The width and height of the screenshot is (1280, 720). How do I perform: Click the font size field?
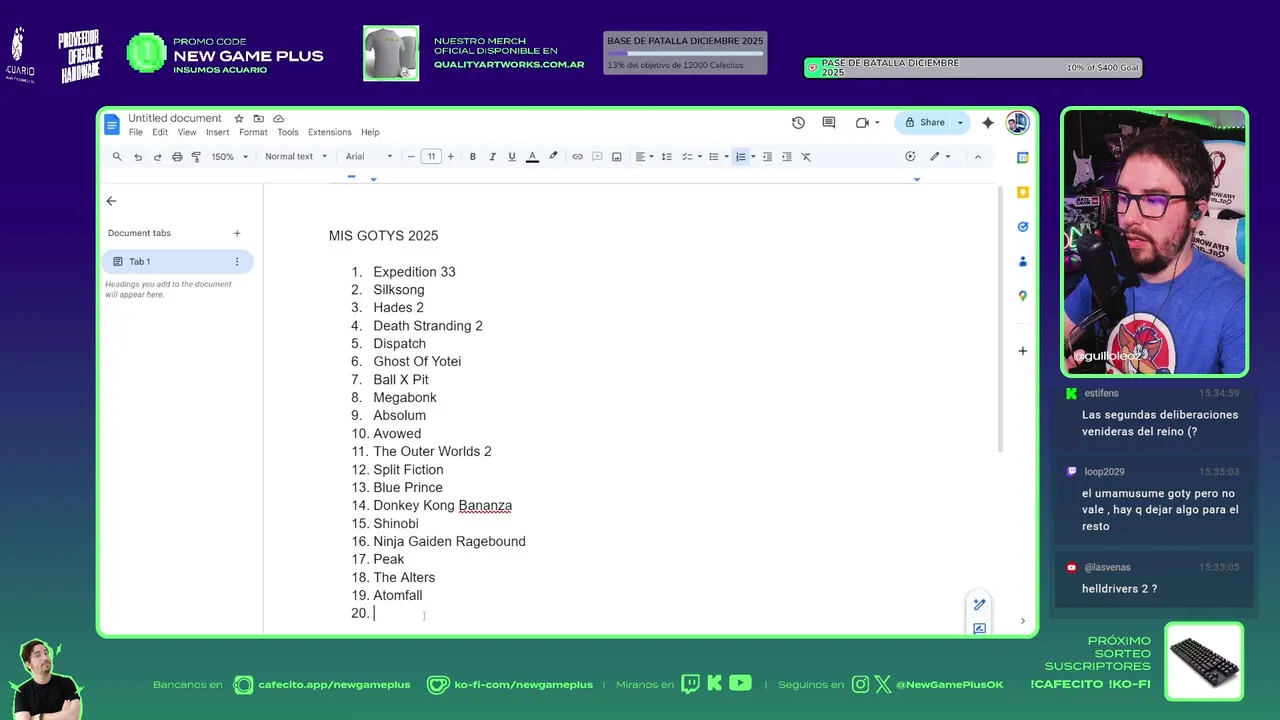[x=431, y=156]
